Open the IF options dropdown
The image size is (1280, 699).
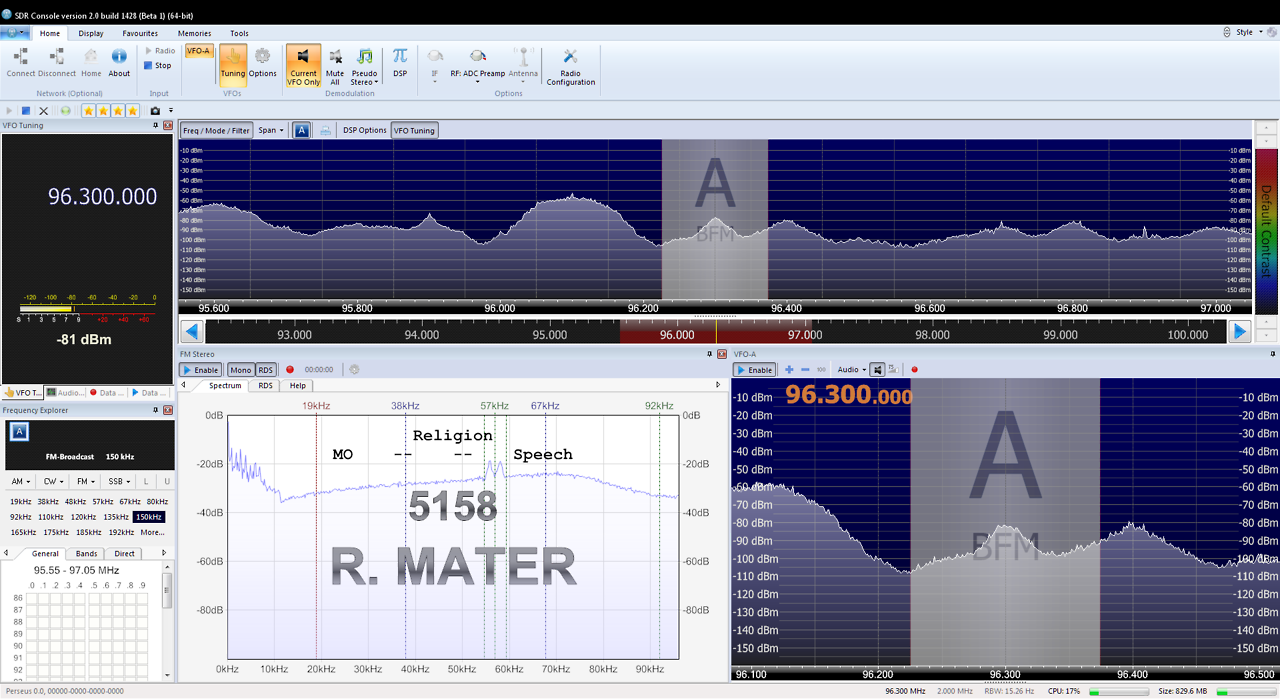(x=435, y=64)
